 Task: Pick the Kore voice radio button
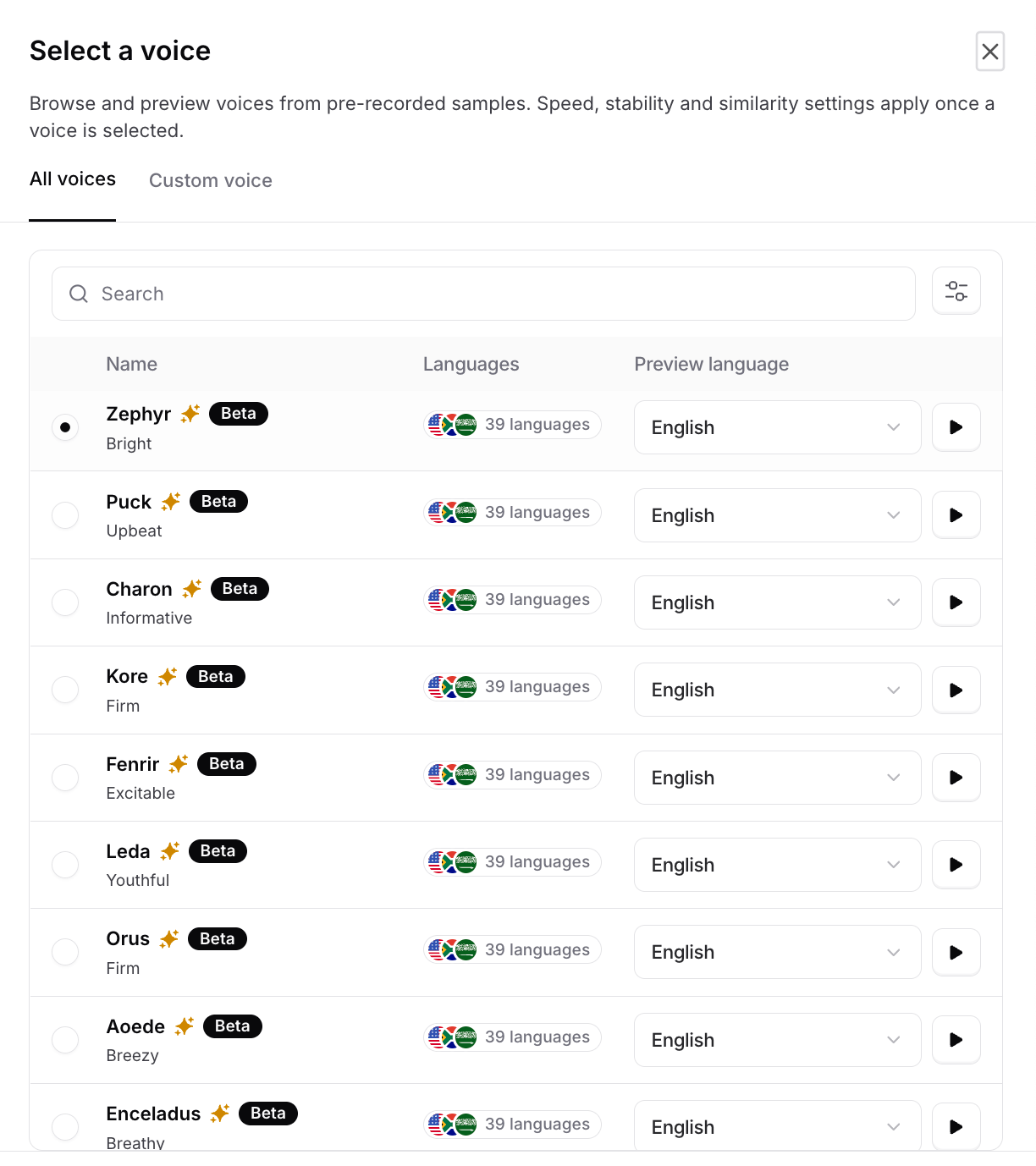(65, 690)
